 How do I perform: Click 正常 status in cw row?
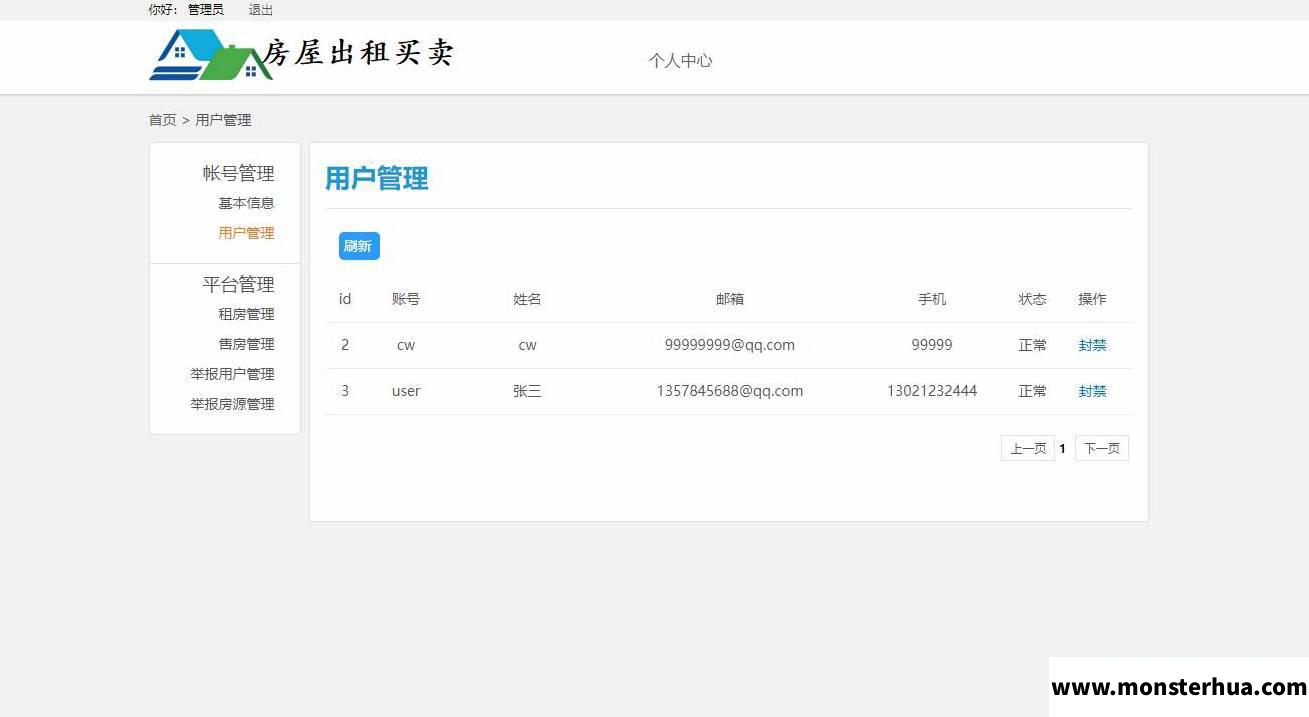pyautogui.click(x=1033, y=345)
